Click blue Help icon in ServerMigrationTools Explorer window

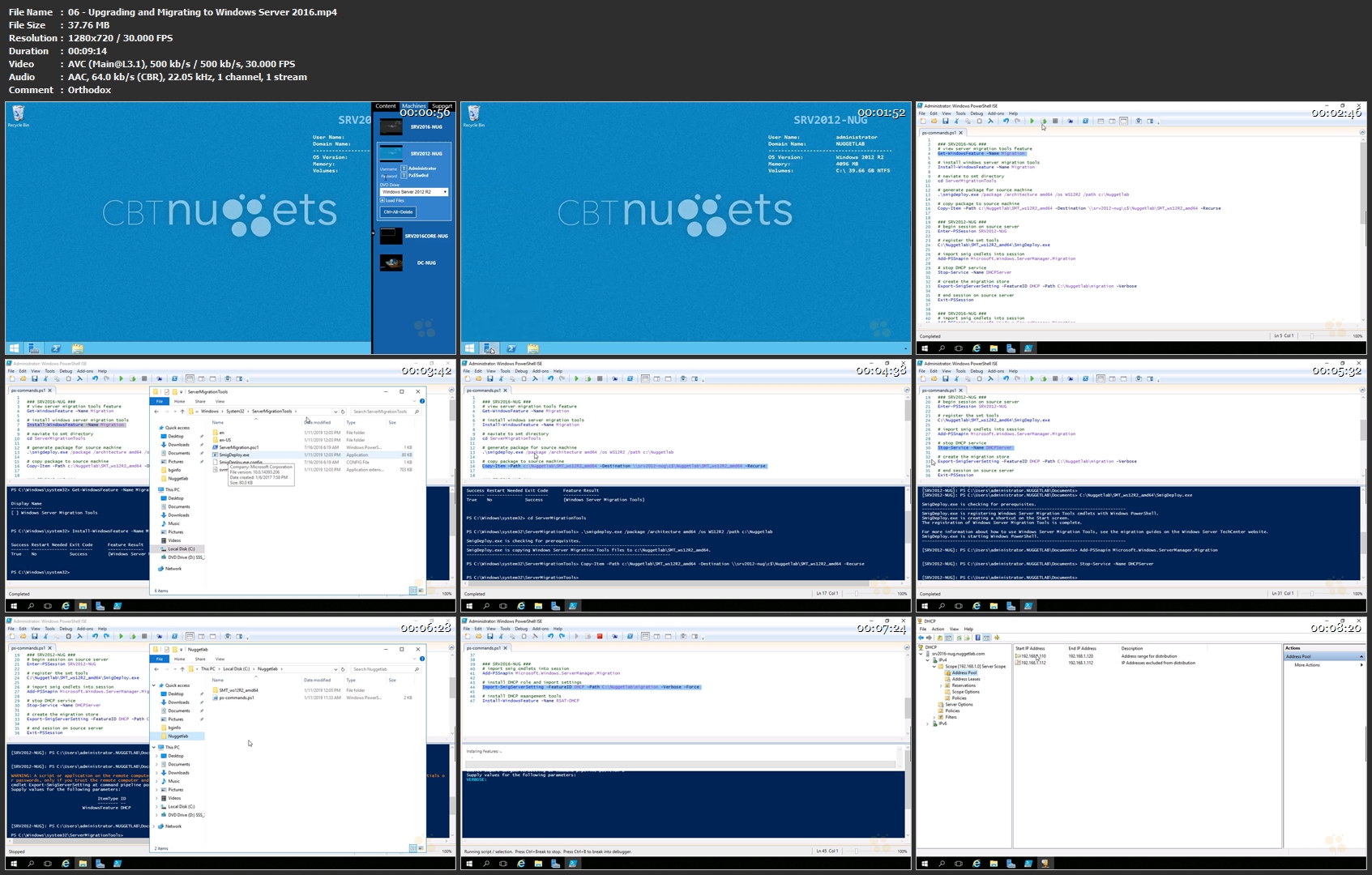422,401
